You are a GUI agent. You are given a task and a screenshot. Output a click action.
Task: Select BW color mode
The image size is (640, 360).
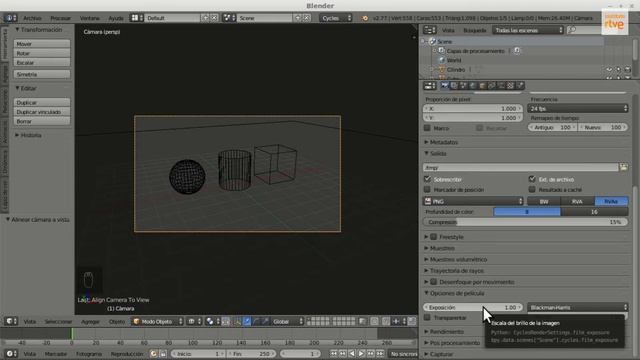(x=544, y=201)
